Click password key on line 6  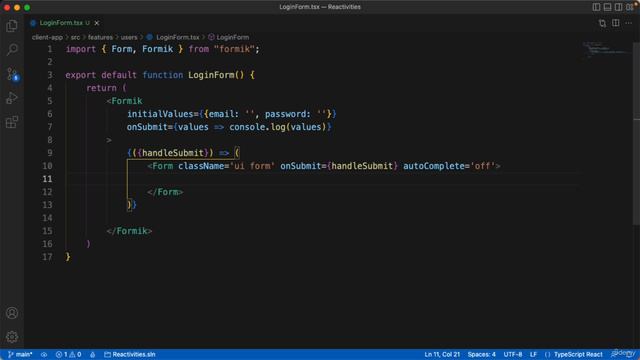287,114
